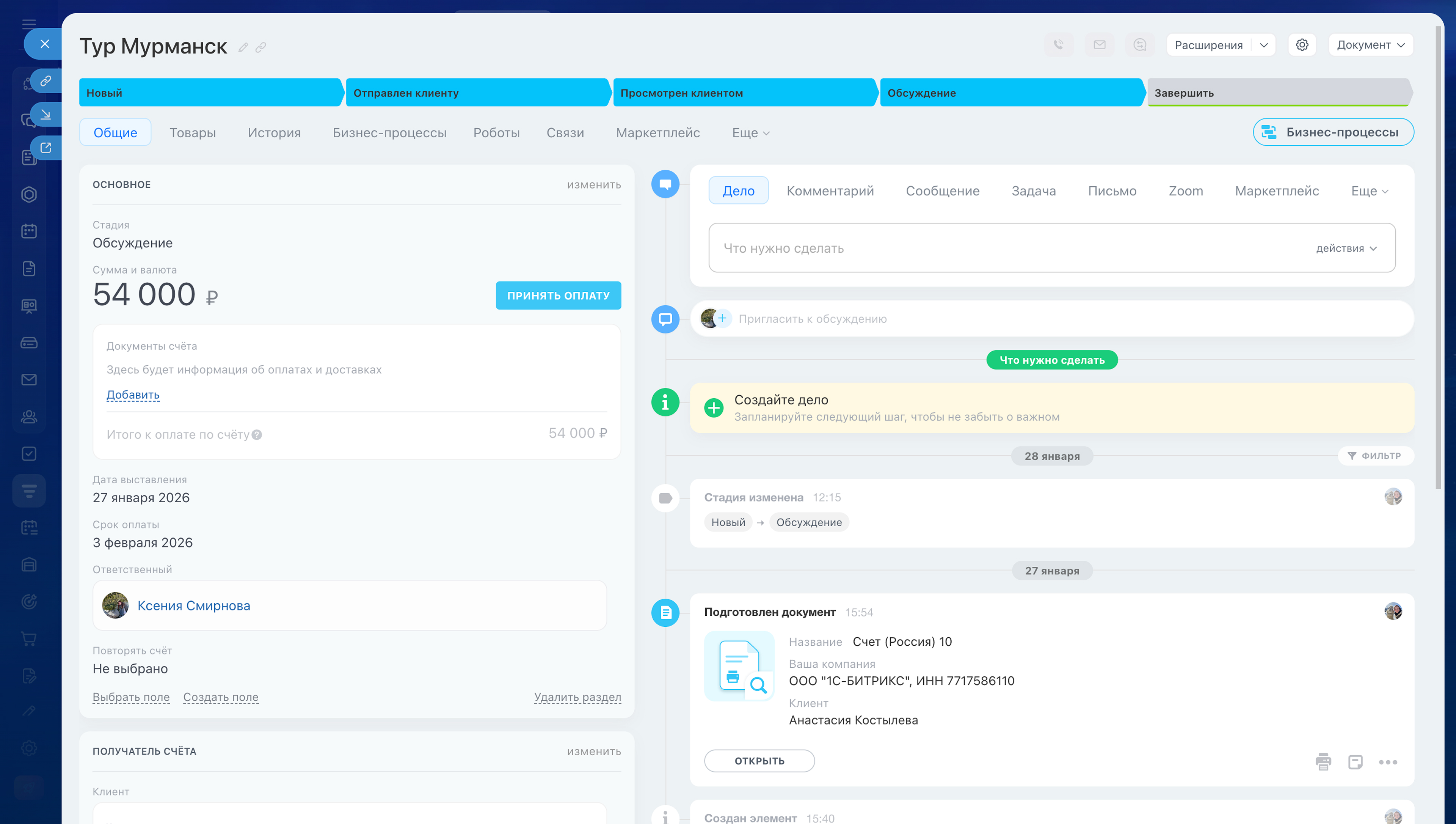Click the help question mark near Итого

(x=257, y=435)
